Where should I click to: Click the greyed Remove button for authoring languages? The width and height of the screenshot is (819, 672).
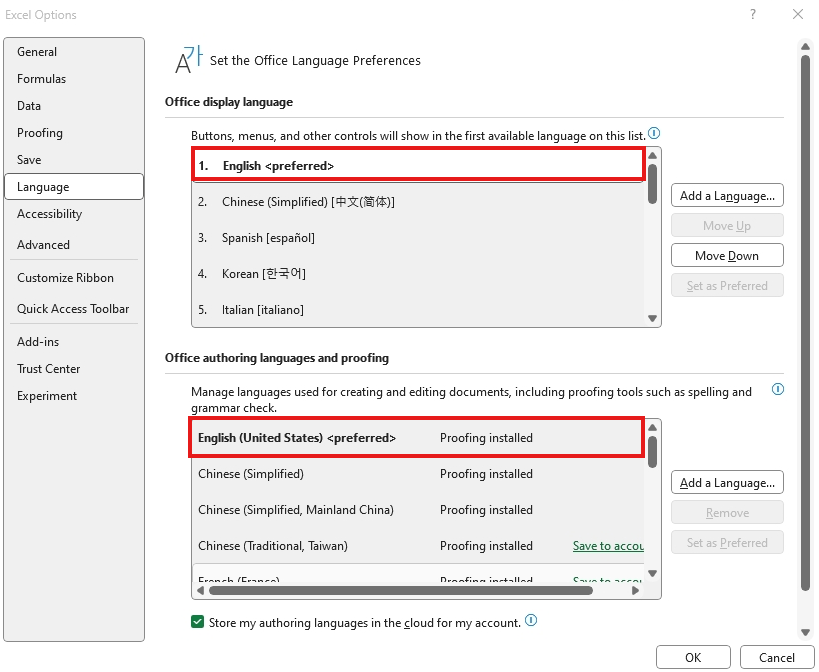(x=727, y=512)
